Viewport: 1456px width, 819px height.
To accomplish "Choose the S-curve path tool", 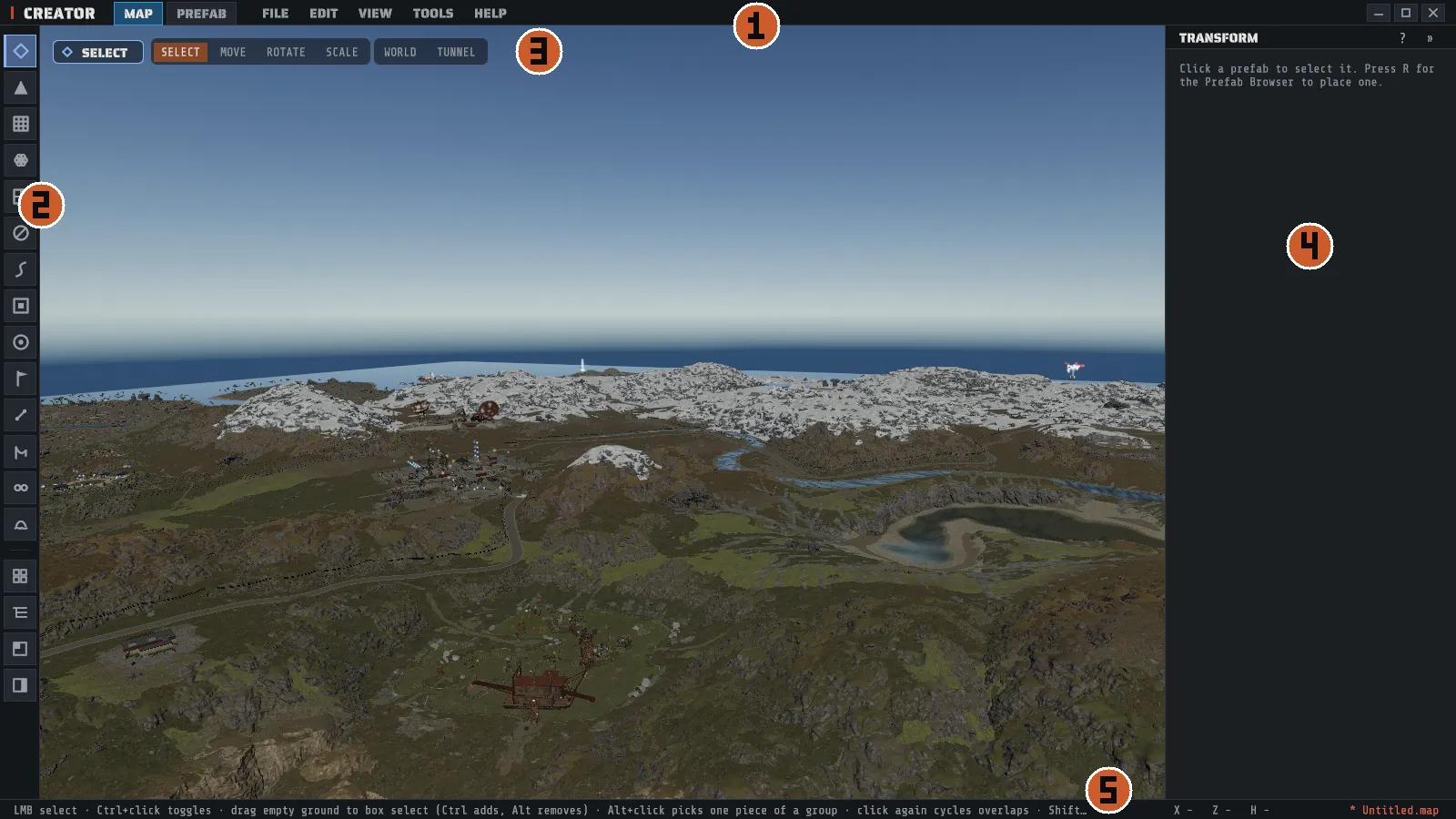I will click(20, 269).
